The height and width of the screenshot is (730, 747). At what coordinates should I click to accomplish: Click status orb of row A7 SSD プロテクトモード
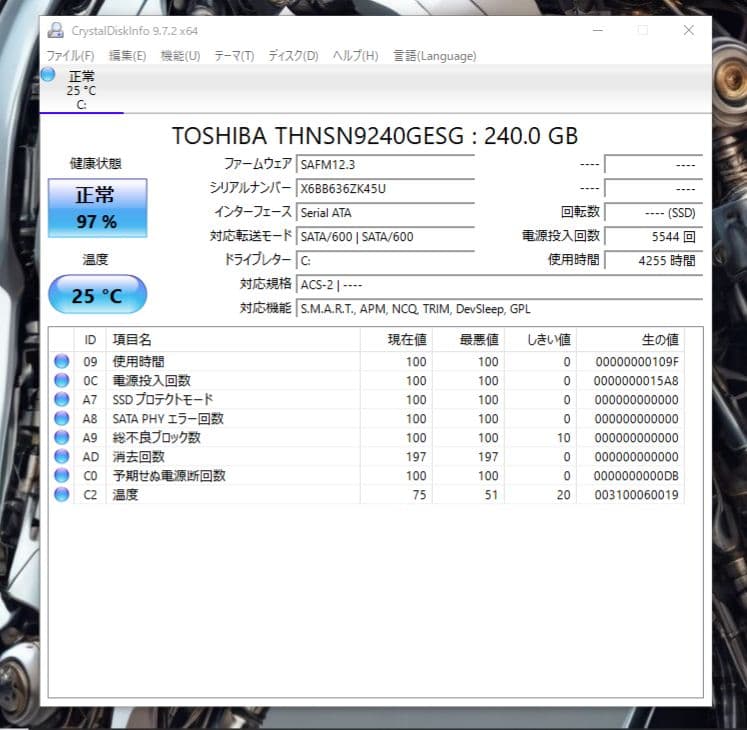point(61,399)
